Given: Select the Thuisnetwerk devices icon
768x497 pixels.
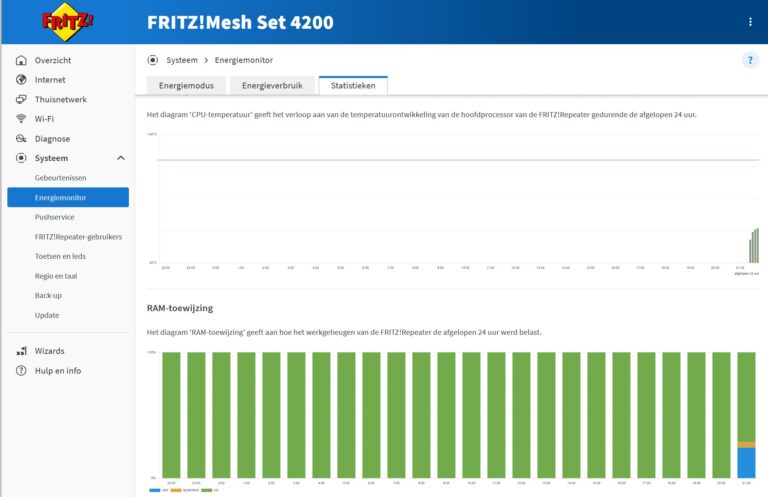Looking at the screenshot, I should [21, 100].
